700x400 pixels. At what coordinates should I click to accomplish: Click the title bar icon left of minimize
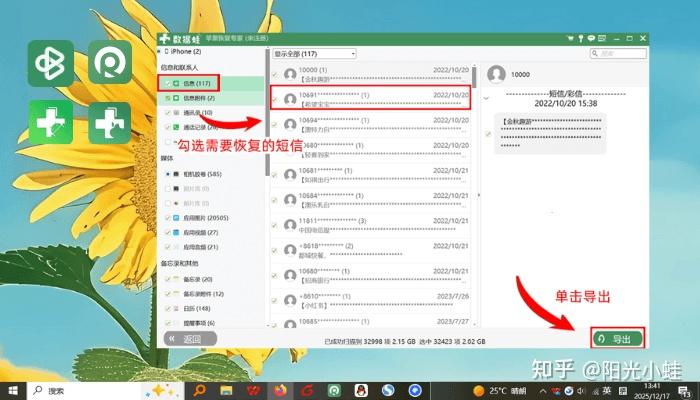602,38
